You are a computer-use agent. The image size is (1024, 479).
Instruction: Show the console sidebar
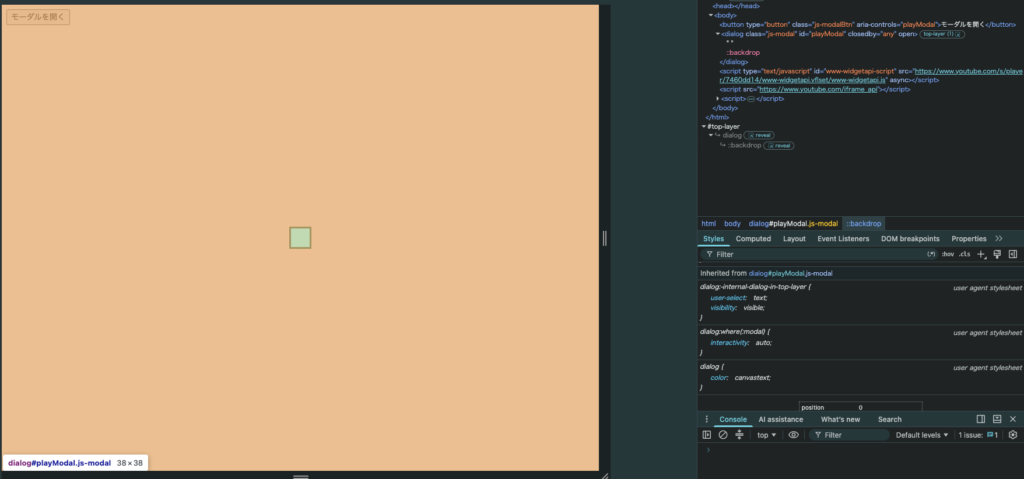coord(707,435)
